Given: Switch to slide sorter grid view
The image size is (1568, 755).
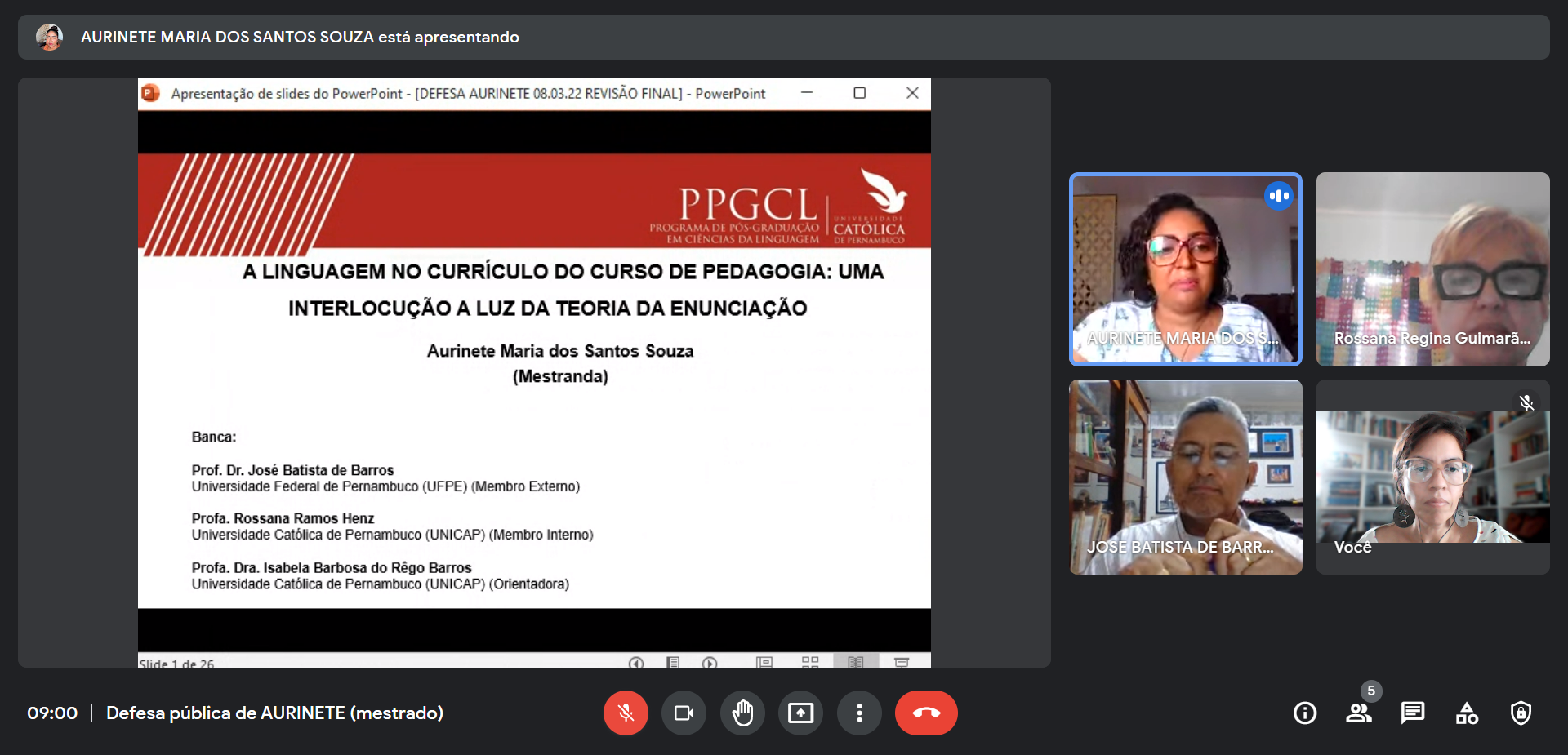Looking at the screenshot, I should tap(810, 662).
